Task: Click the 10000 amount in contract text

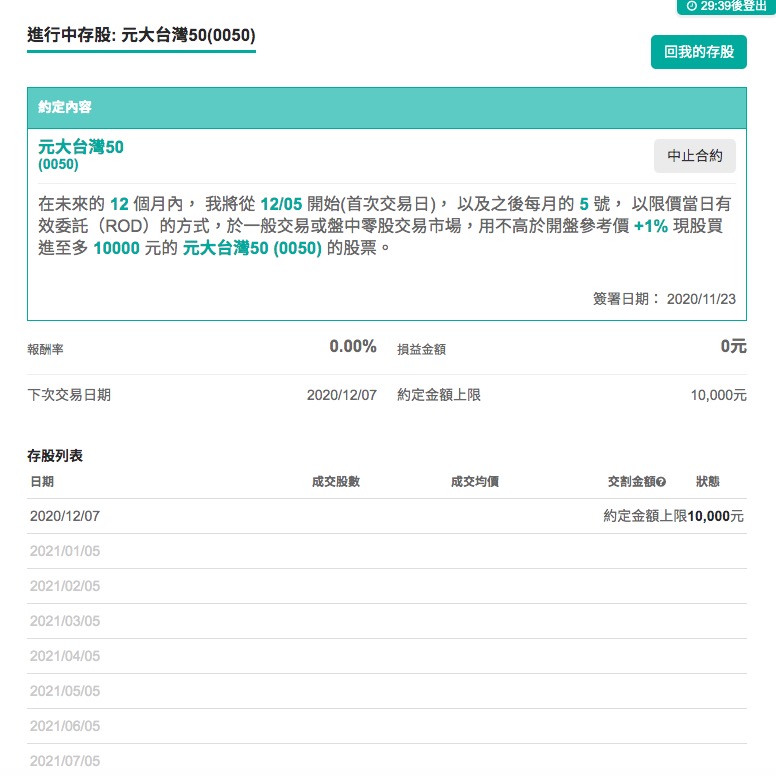Action: pyautogui.click(x=116, y=248)
